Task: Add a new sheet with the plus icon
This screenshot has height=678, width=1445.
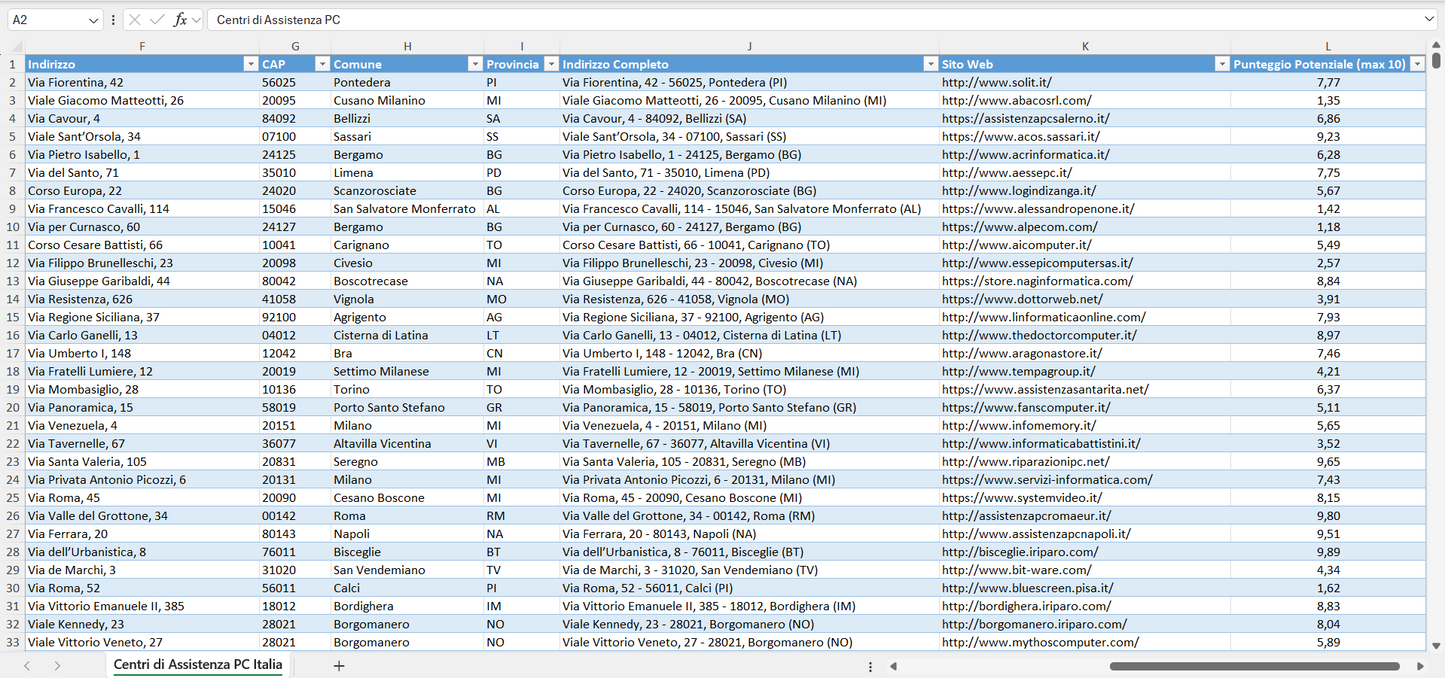Action: 339,665
